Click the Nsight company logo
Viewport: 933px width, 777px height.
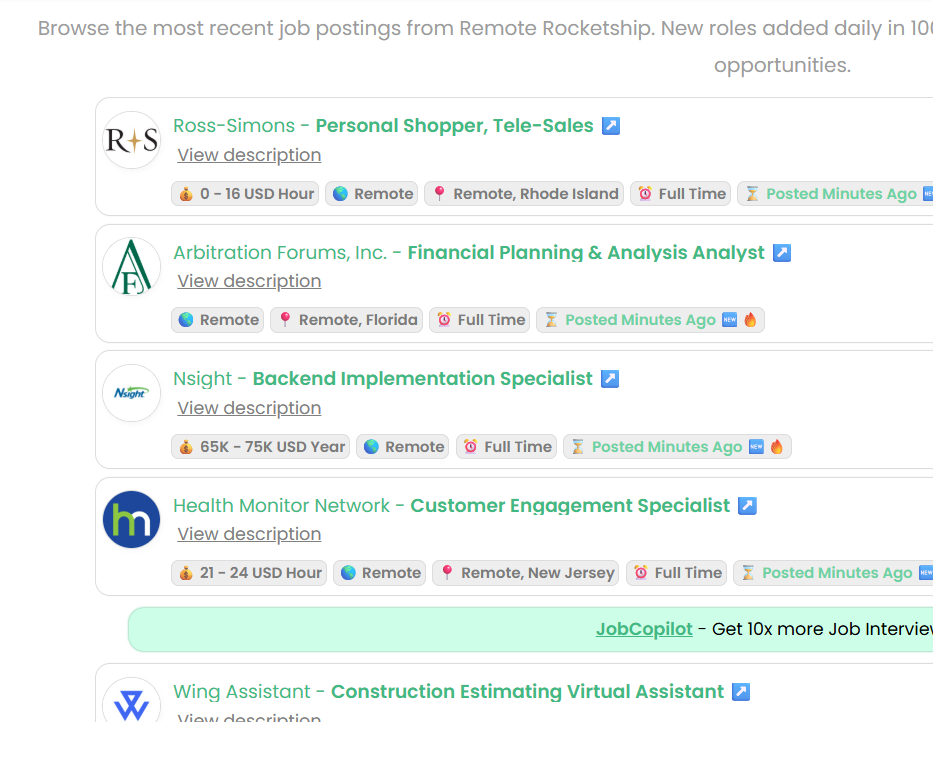pos(132,393)
